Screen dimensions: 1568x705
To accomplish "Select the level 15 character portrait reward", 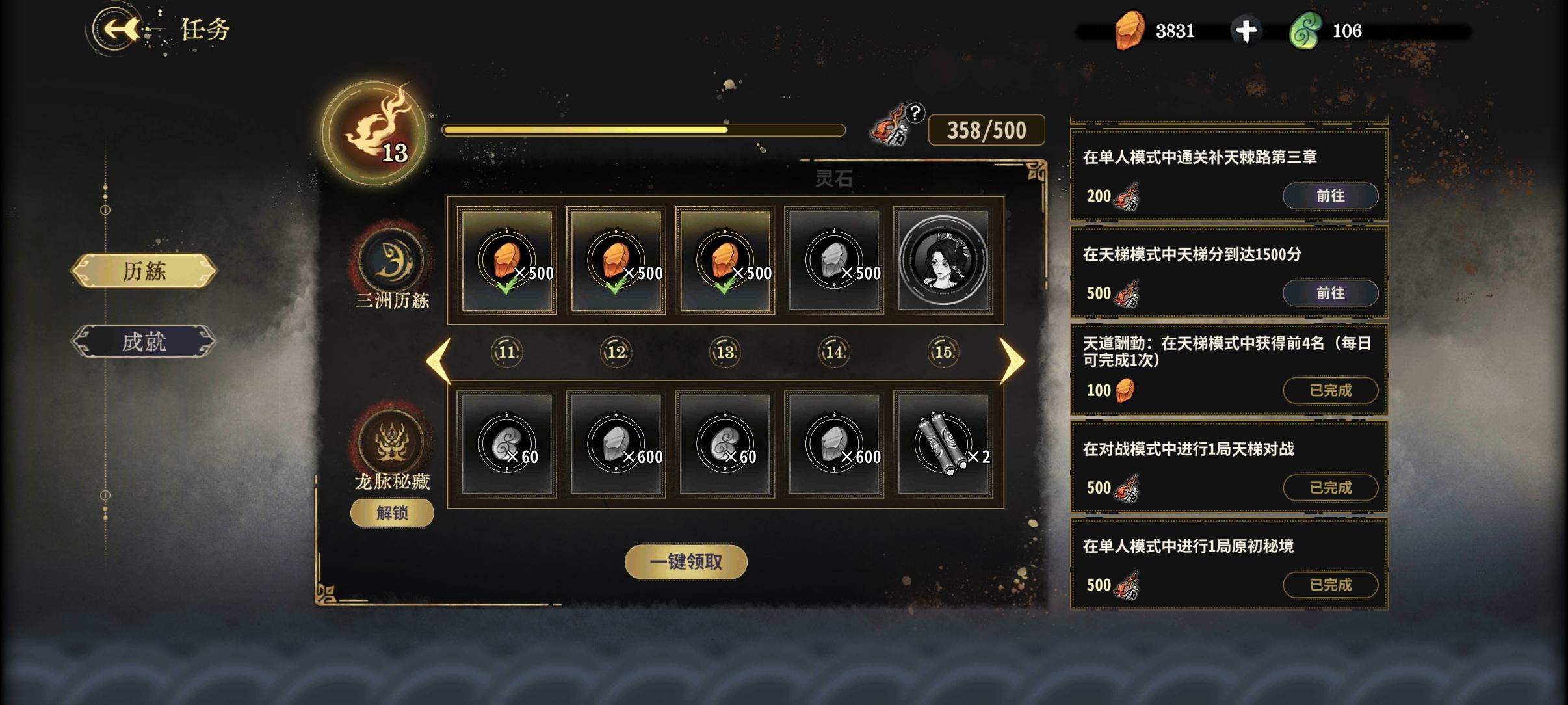I will [x=943, y=260].
